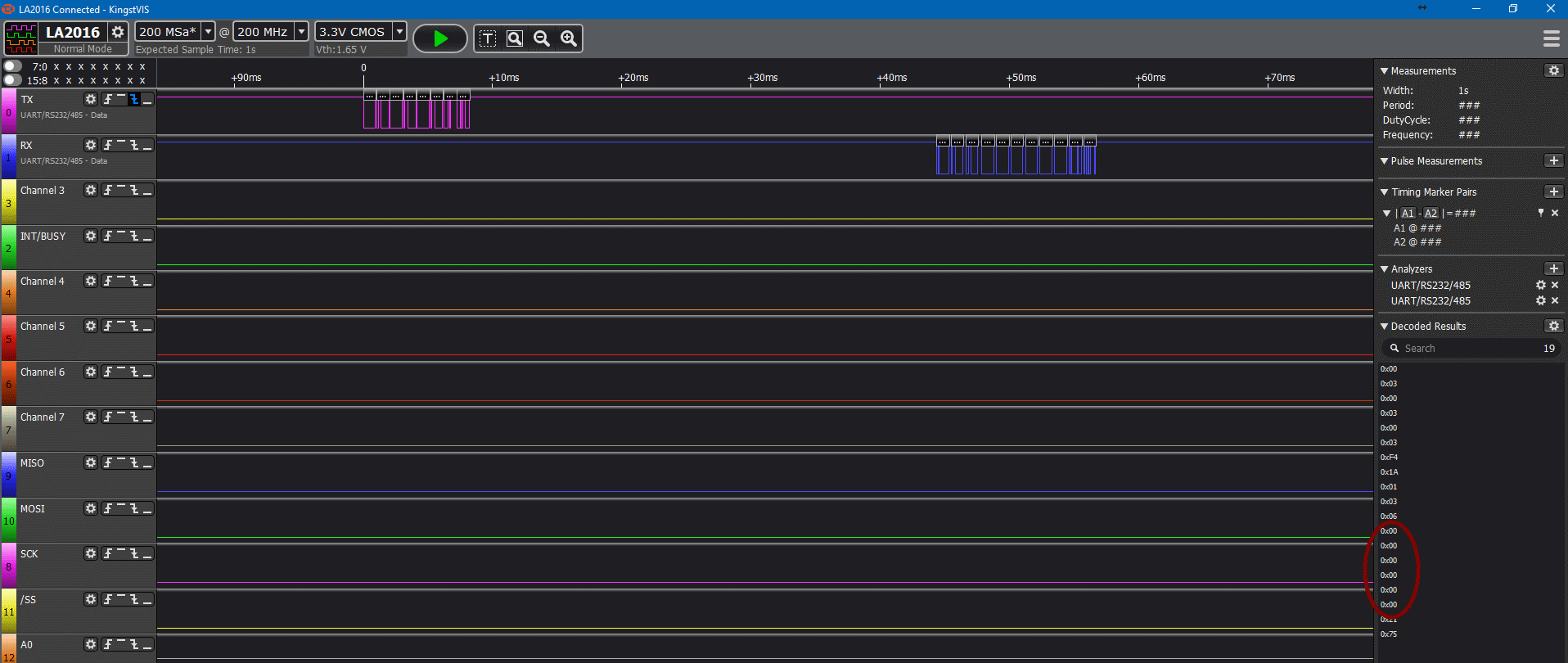Open settings of second UART/RS232/485 analyzer
1568x663 pixels.
pyautogui.click(x=1541, y=300)
